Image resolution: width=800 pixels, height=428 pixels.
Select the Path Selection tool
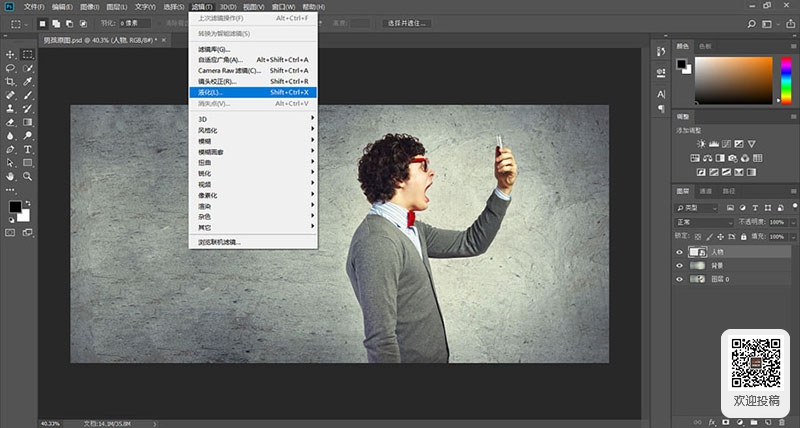pos(10,163)
